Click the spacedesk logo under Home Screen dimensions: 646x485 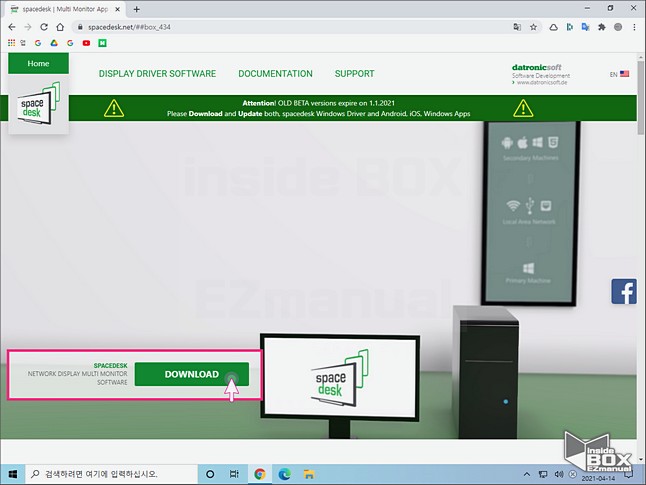coord(39,104)
